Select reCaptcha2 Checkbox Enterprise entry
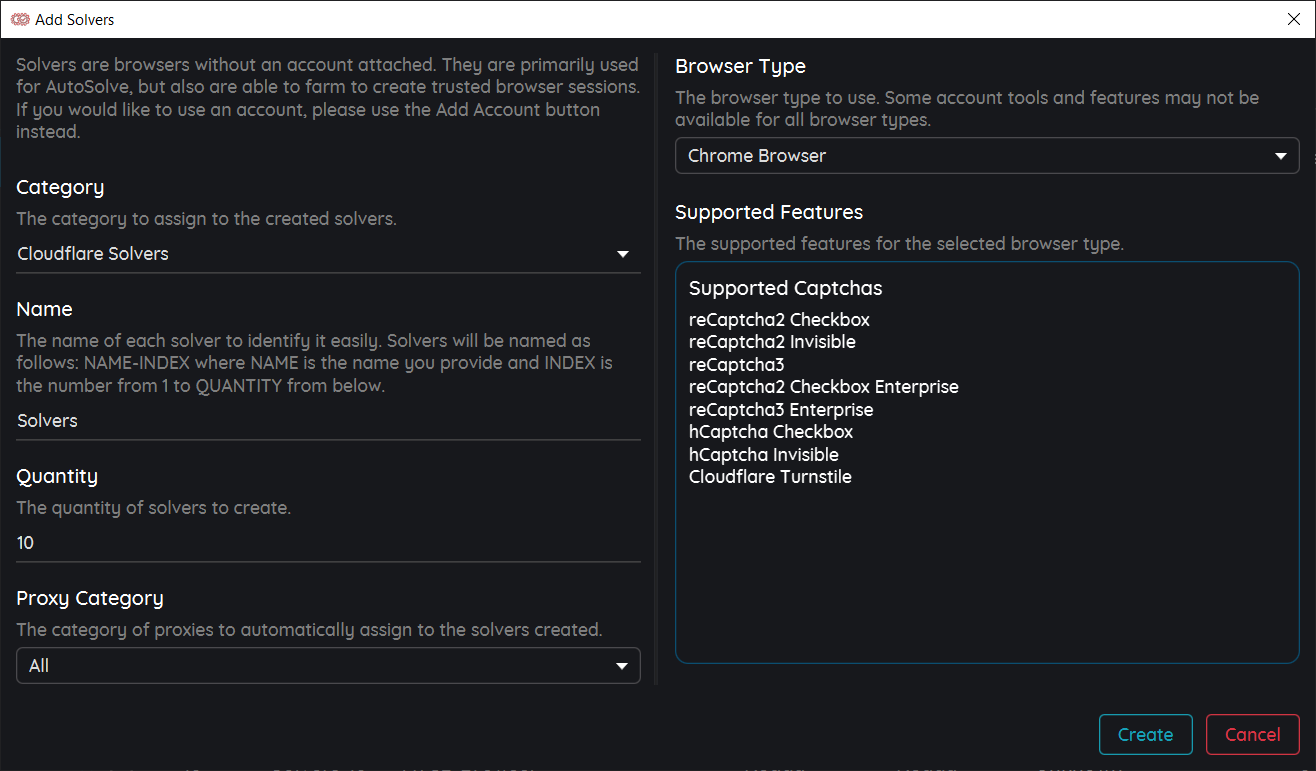The height and width of the screenshot is (771, 1316). [823, 386]
